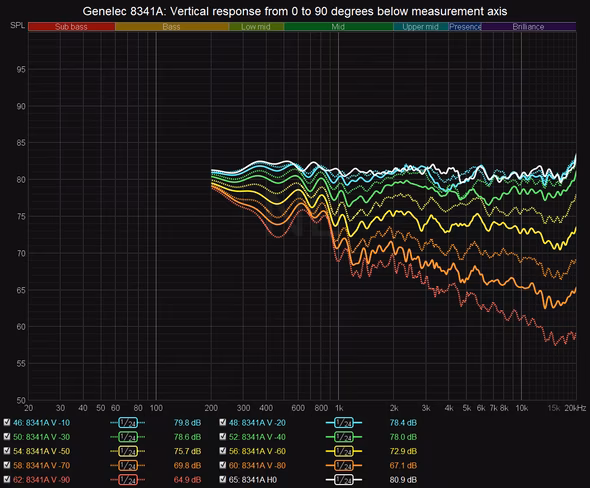Select the 46: 8341A V -10 legend label
590x488 pixels.
[x=41, y=423]
